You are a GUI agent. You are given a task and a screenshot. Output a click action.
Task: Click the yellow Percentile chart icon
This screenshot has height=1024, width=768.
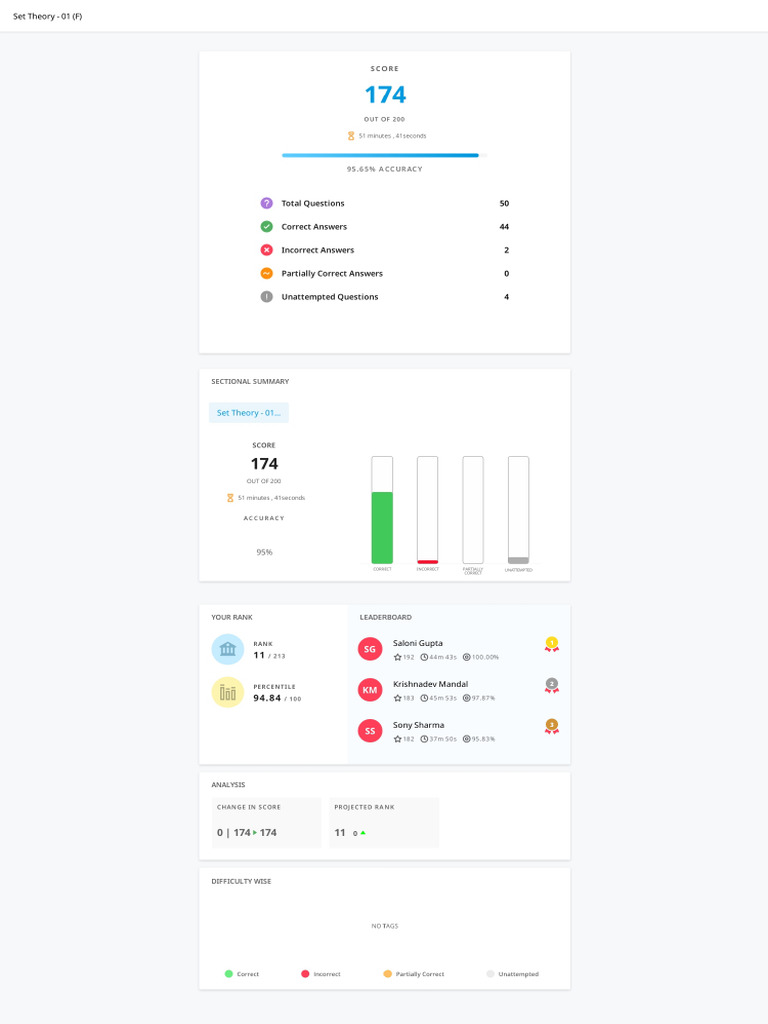[227, 692]
